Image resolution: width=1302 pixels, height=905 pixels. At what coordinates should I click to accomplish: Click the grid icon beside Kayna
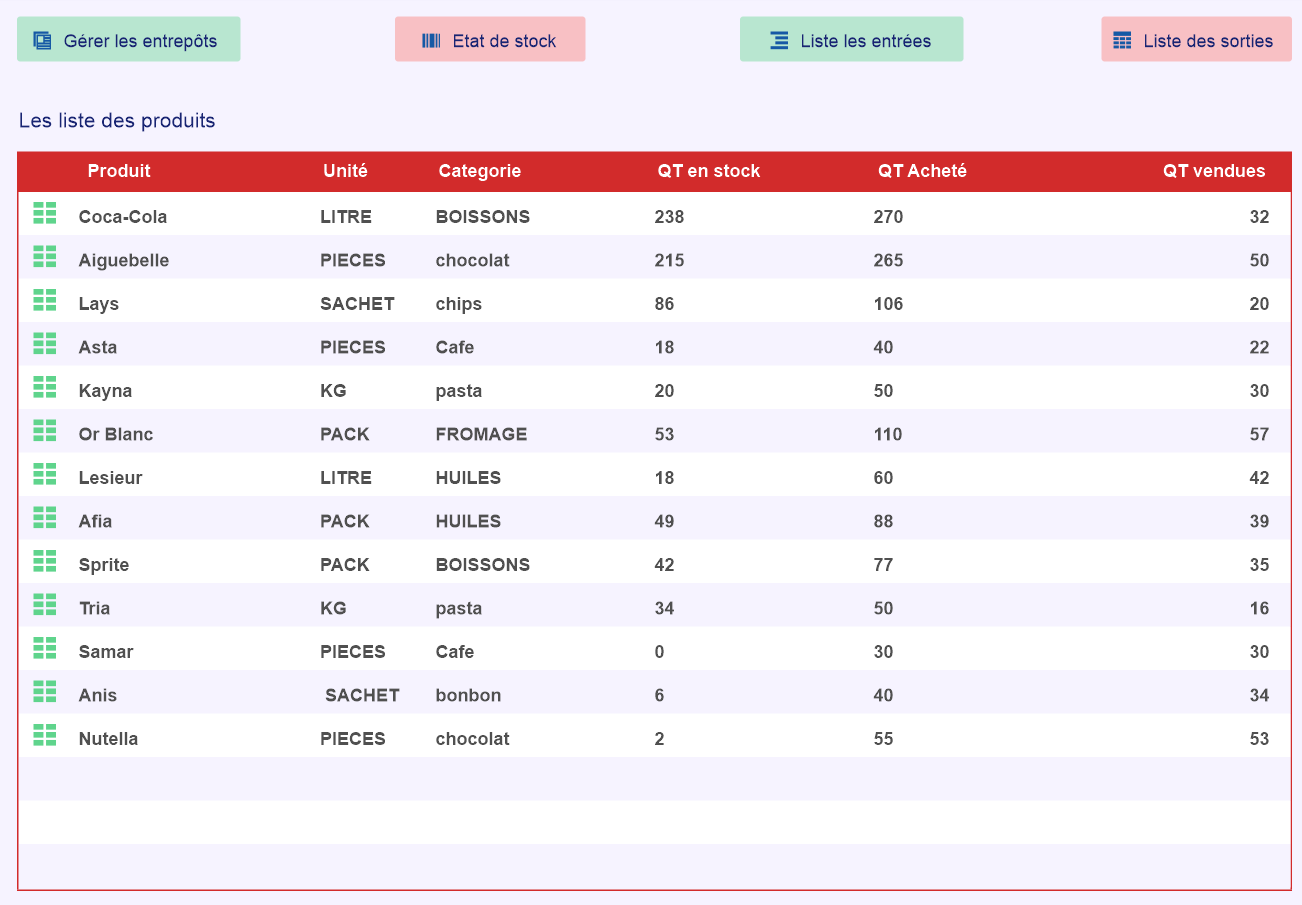point(45,386)
